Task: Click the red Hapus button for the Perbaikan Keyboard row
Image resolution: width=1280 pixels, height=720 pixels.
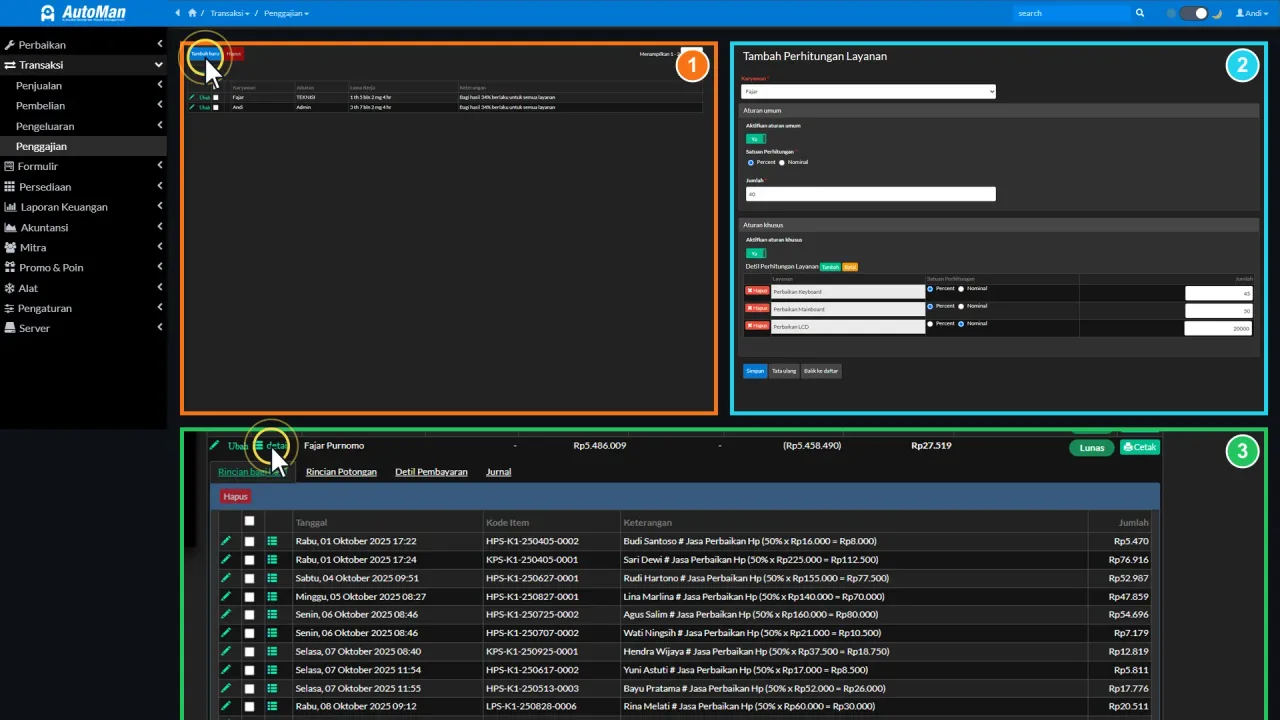Action: pyautogui.click(x=757, y=291)
